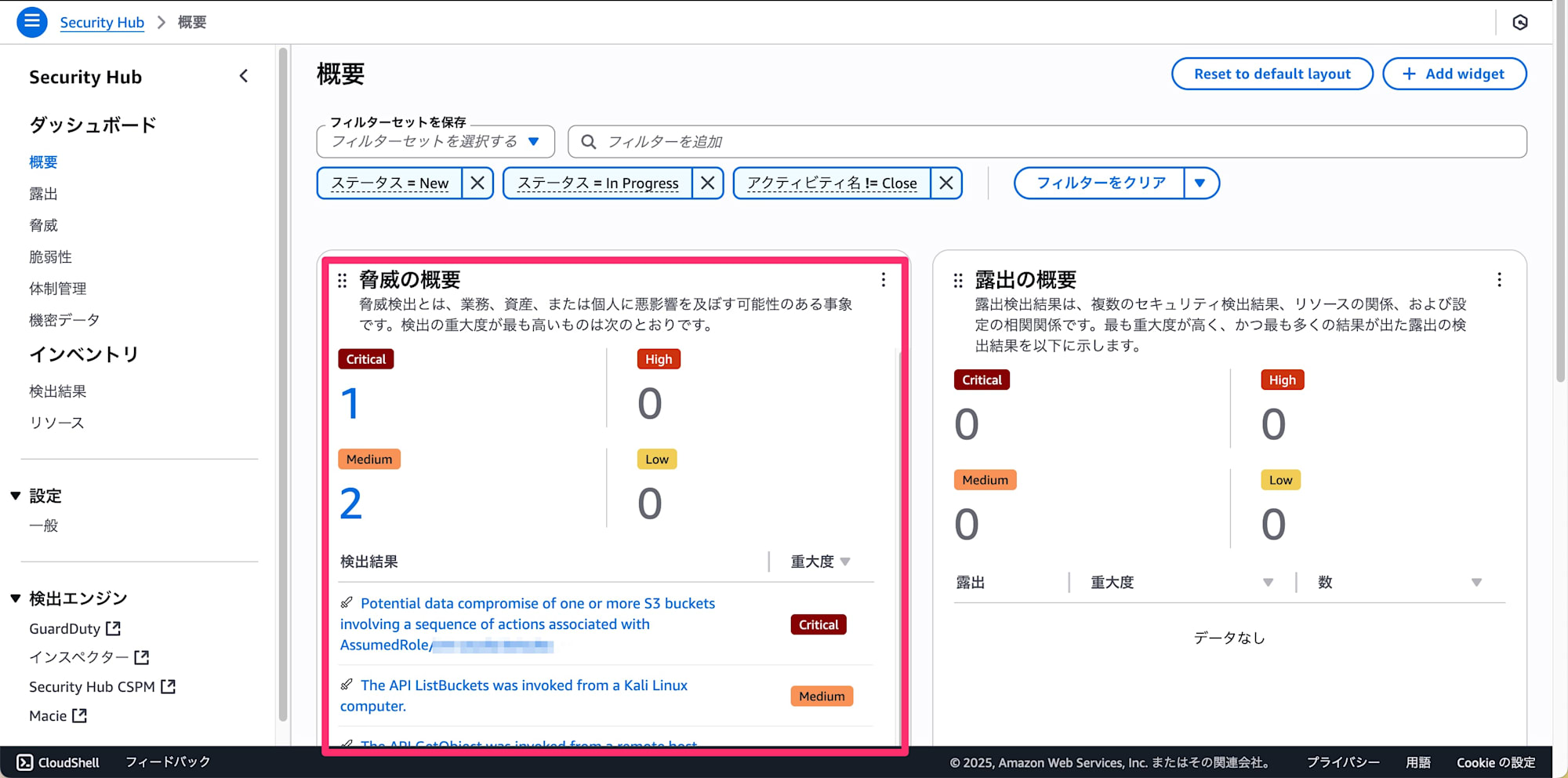Screen dimensions: 1568x778
Task: Click icon beside the Kali Linux finding
Action: click(347, 684)
